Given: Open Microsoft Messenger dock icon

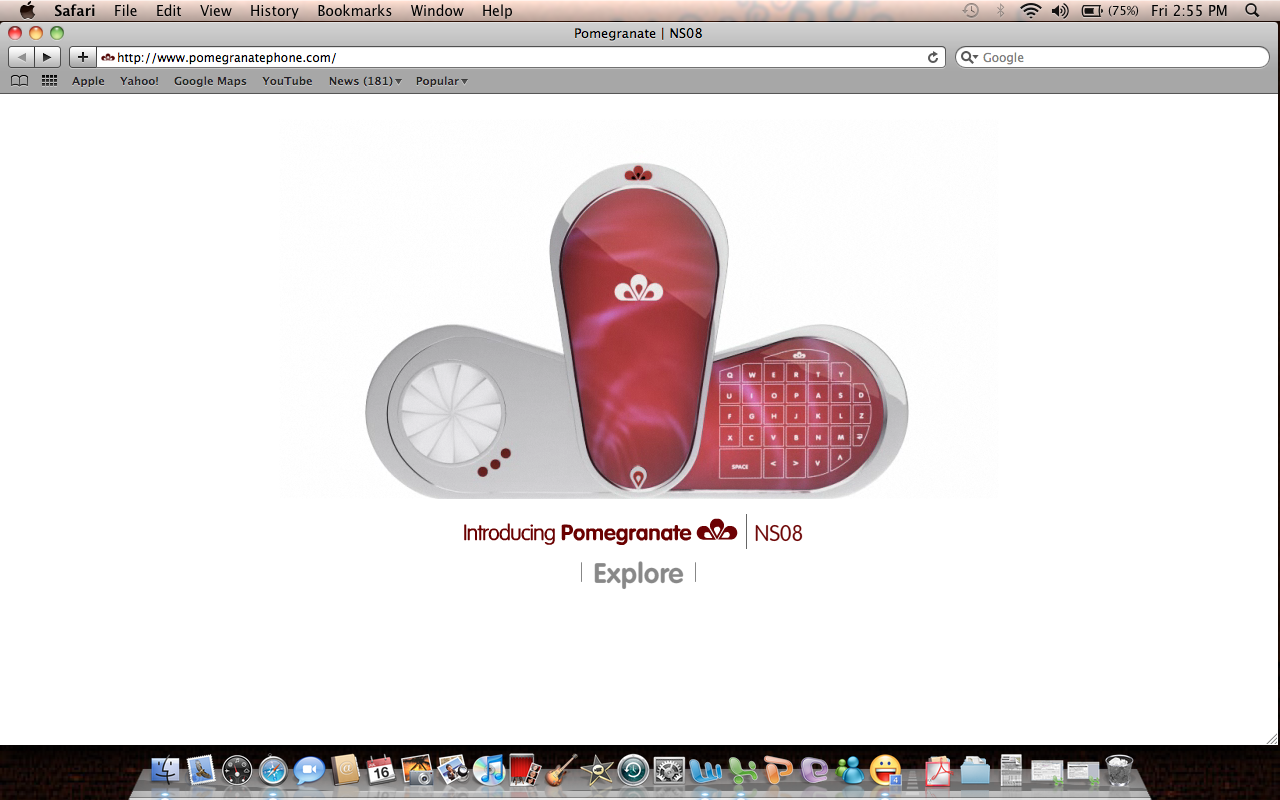Looking at the screenshot, I should click(x=849, y=770).
